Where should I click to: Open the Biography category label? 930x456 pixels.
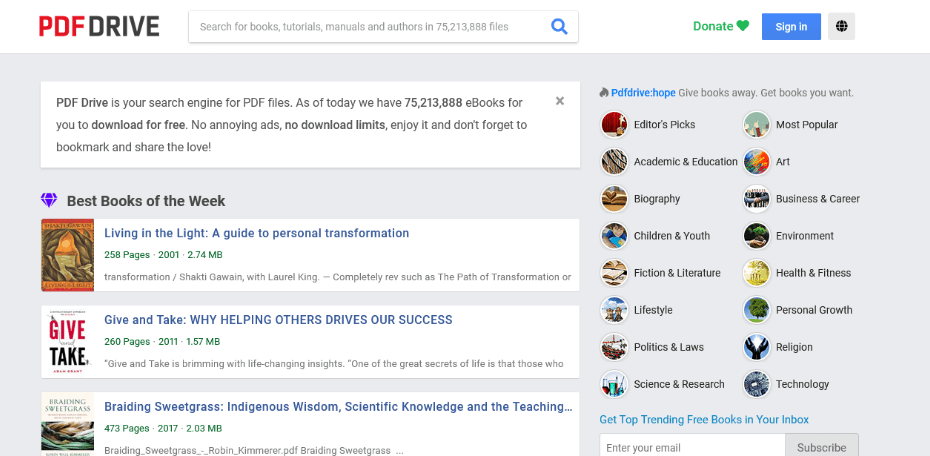pyautogui.click(x=657, y=199)
